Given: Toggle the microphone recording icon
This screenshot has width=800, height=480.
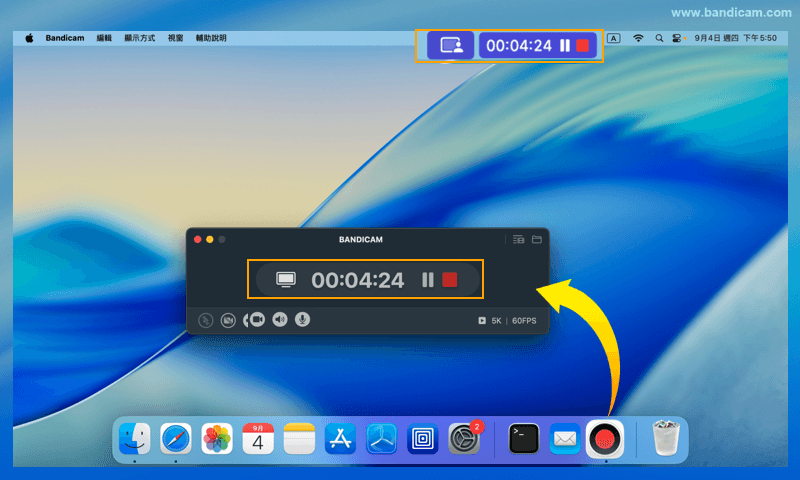Looking at the screenshot, I should pos(302,320).
